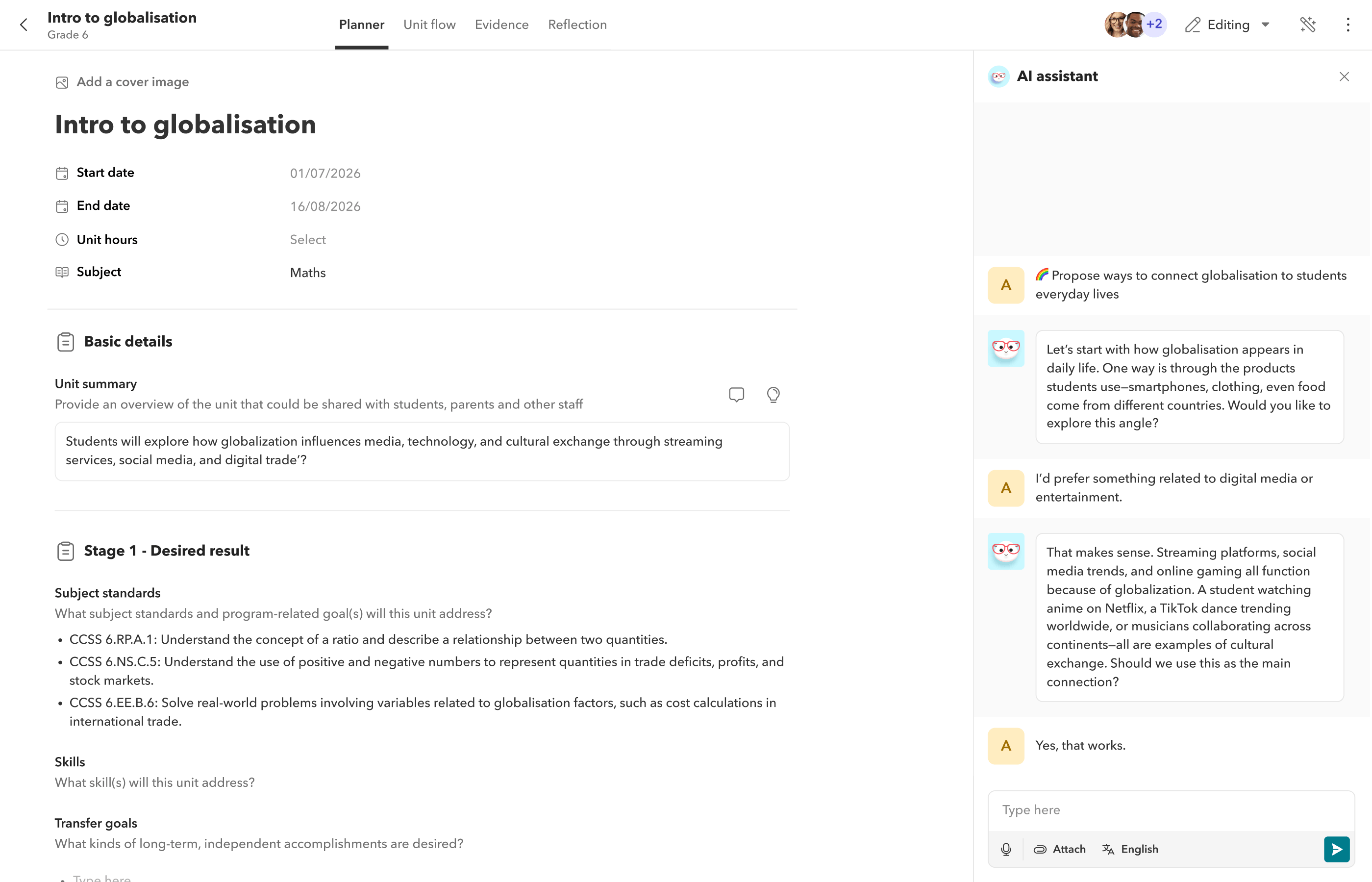Open the three-dot more options menu
Screen dimensions: 1372x882
click(x=1348, y=25)
